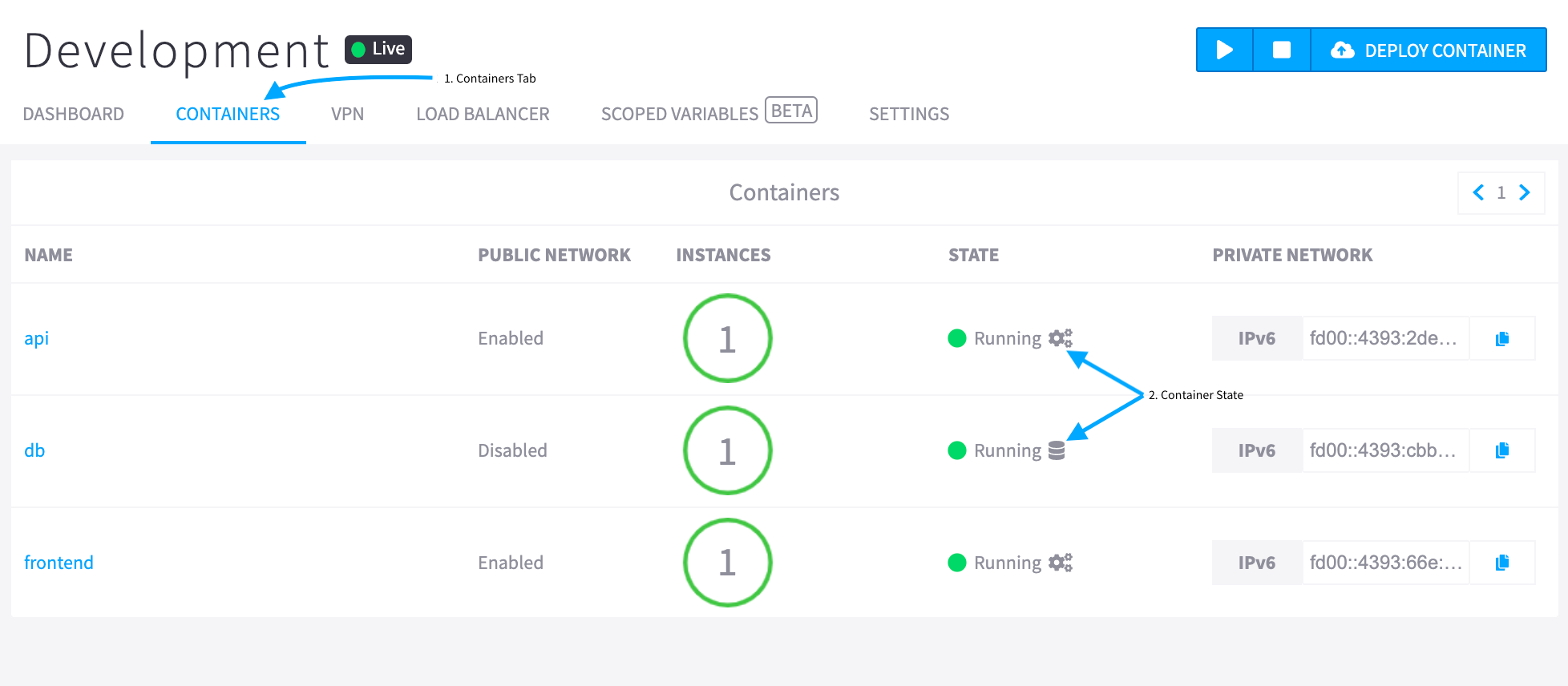This screenshot has width=1568, height=686.
Task: Open the api container link
Action: point(37,338)
